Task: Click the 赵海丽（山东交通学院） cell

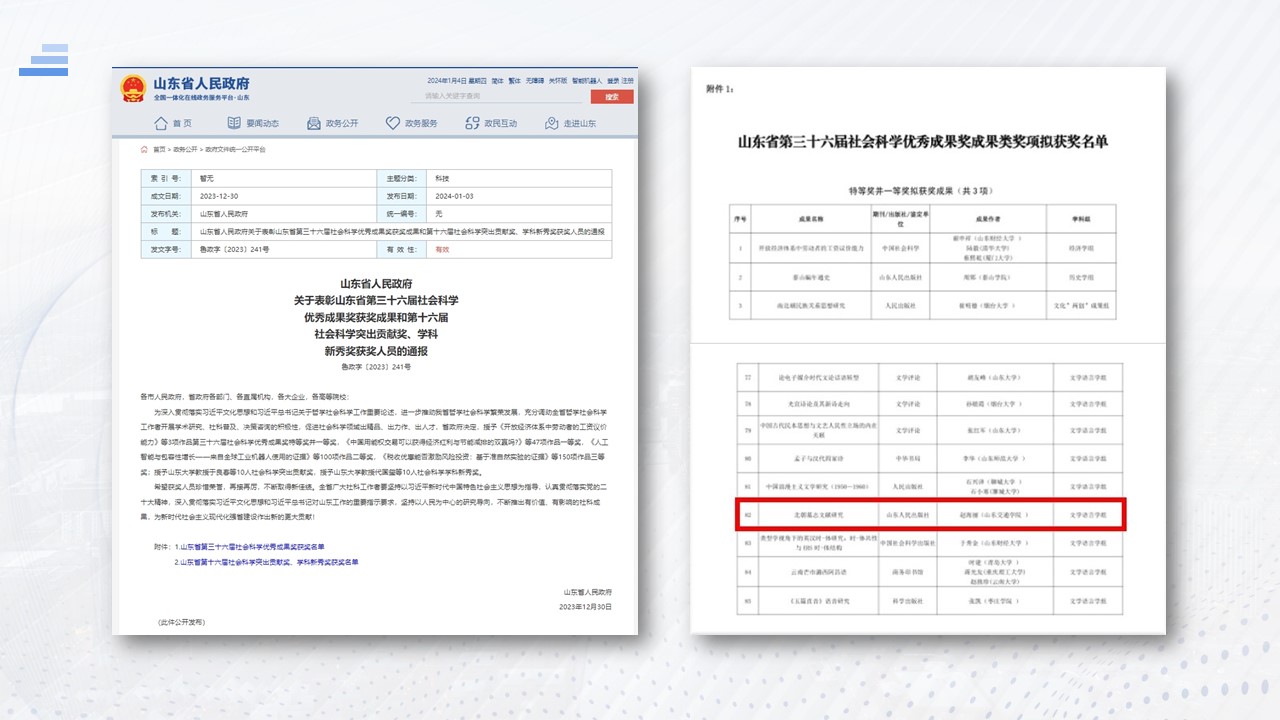Action: pos(994,515)
